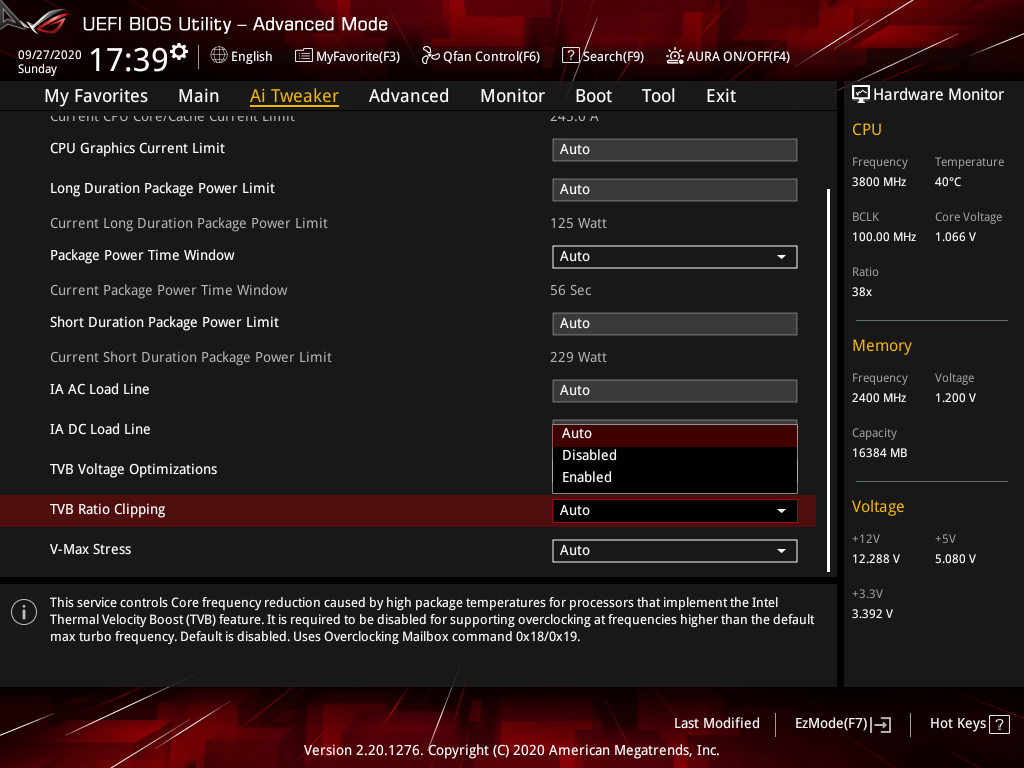
Task: Expand the V-Max Stress dropdown arrow
Action: [781, 551]
